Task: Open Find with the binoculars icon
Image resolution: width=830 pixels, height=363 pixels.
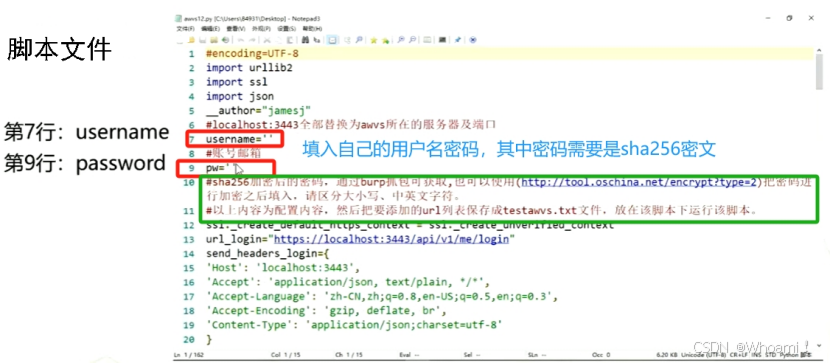Action: [305, 40]
